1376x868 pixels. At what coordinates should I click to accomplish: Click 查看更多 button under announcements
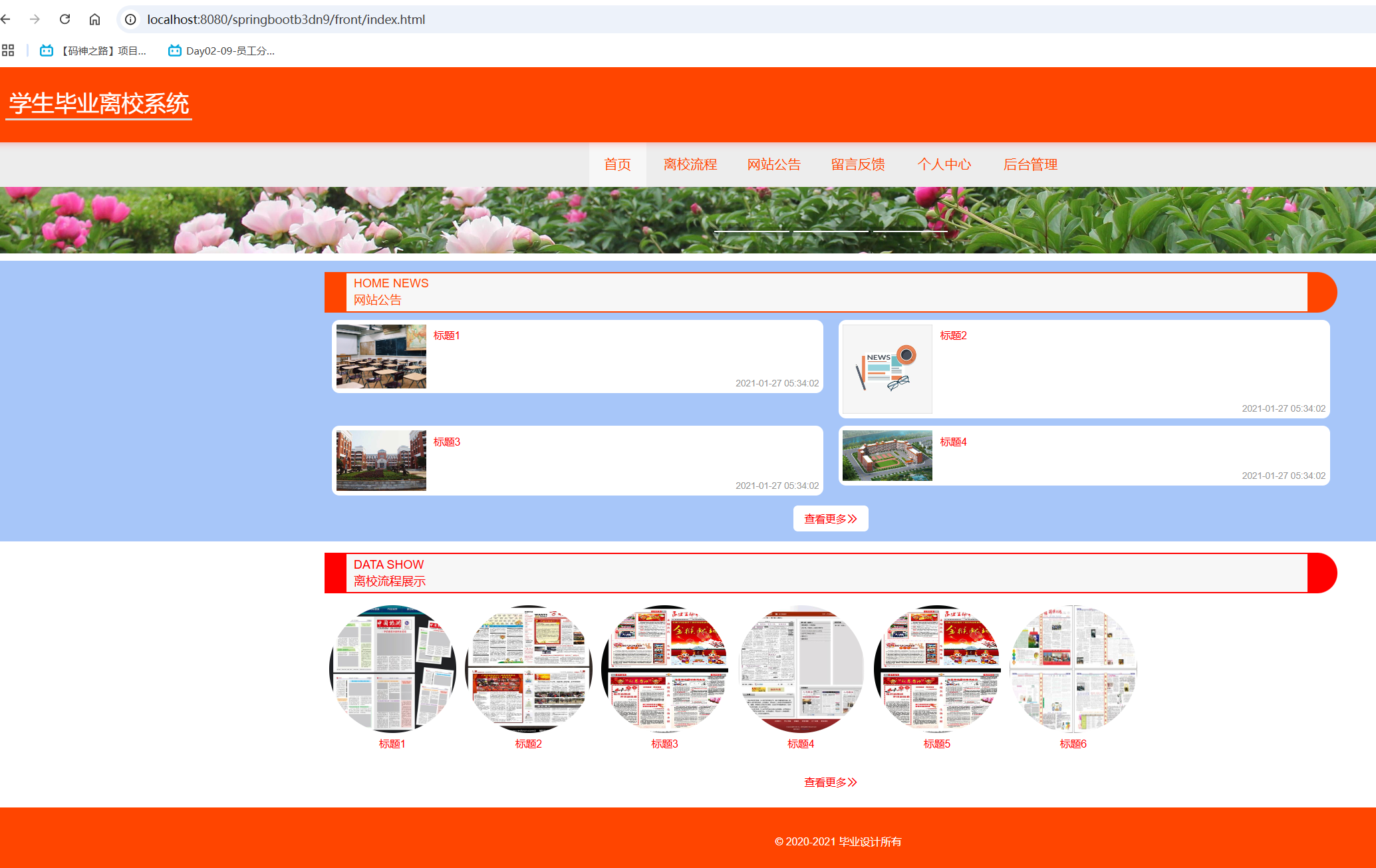tap(830, 519)
